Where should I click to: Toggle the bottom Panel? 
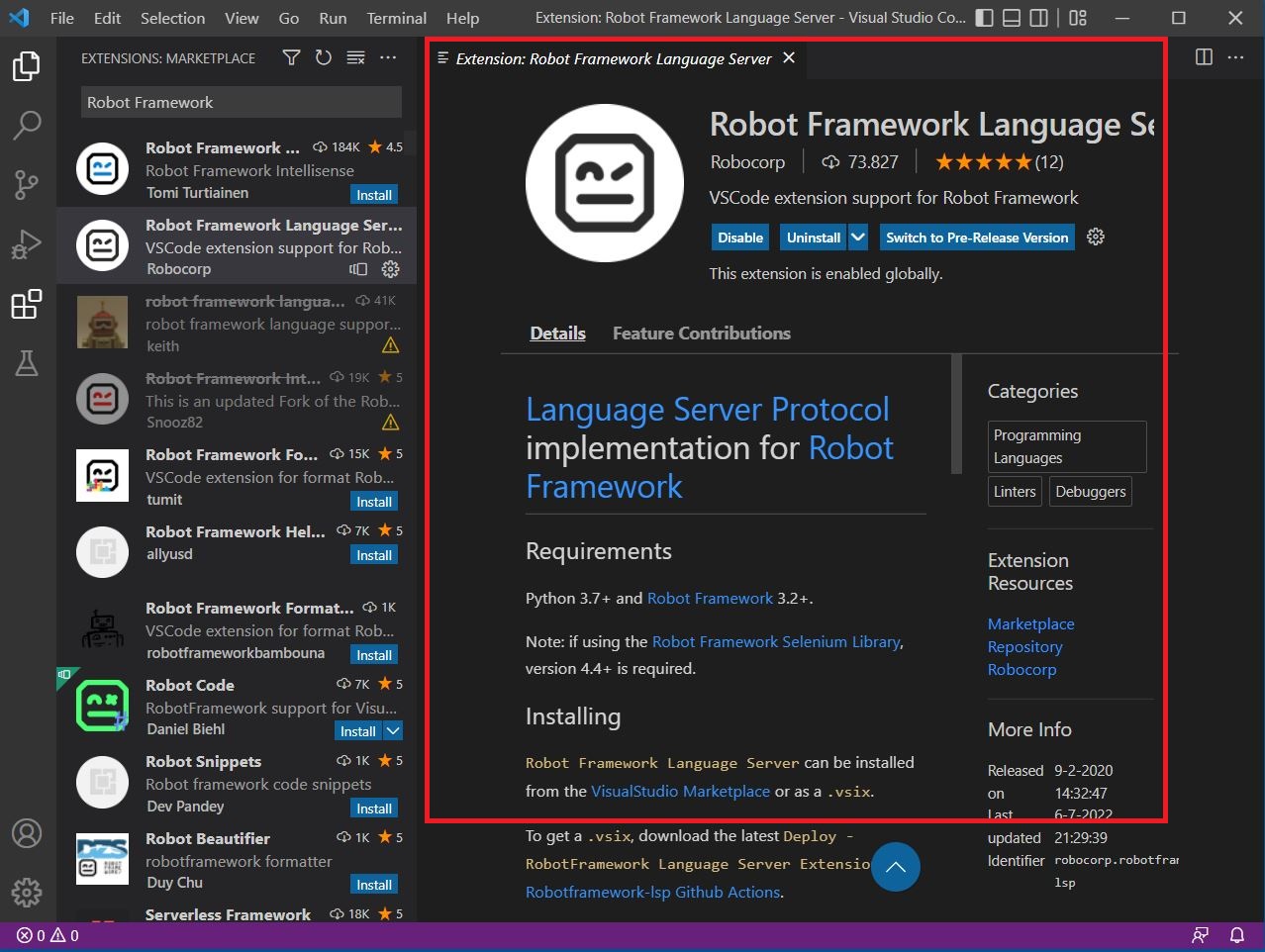coord(1012,18)
